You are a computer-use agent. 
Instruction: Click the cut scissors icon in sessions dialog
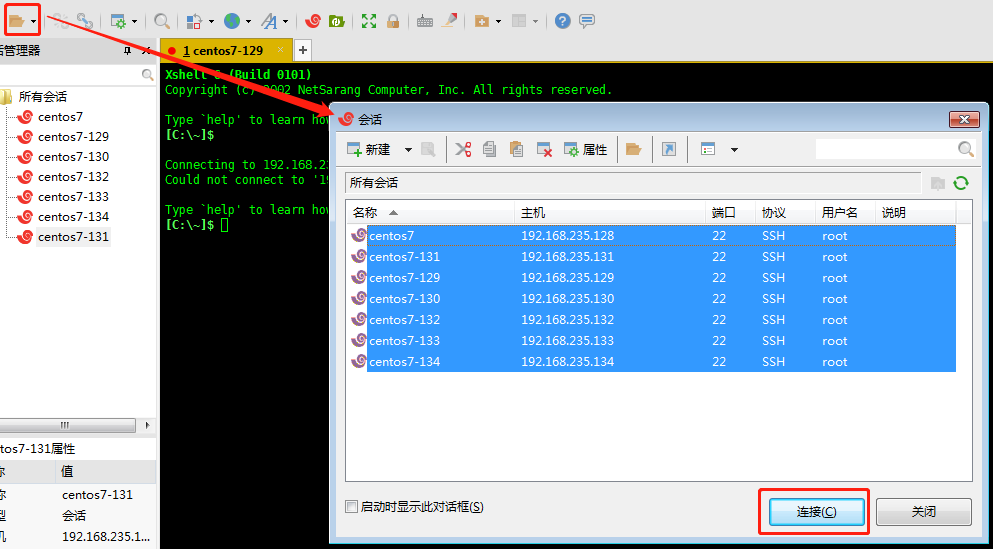pyautogui.click(x=463, y=149)
